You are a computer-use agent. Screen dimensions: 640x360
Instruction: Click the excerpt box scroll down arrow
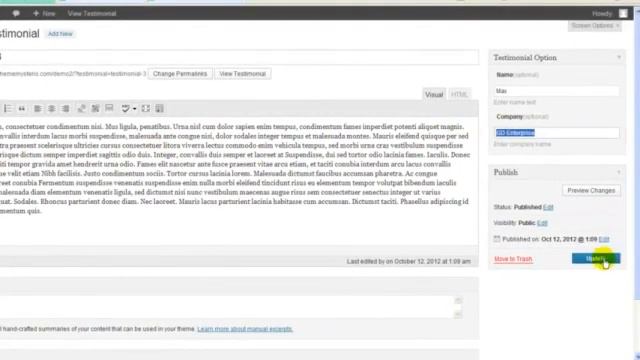click(x=458, y=314)
